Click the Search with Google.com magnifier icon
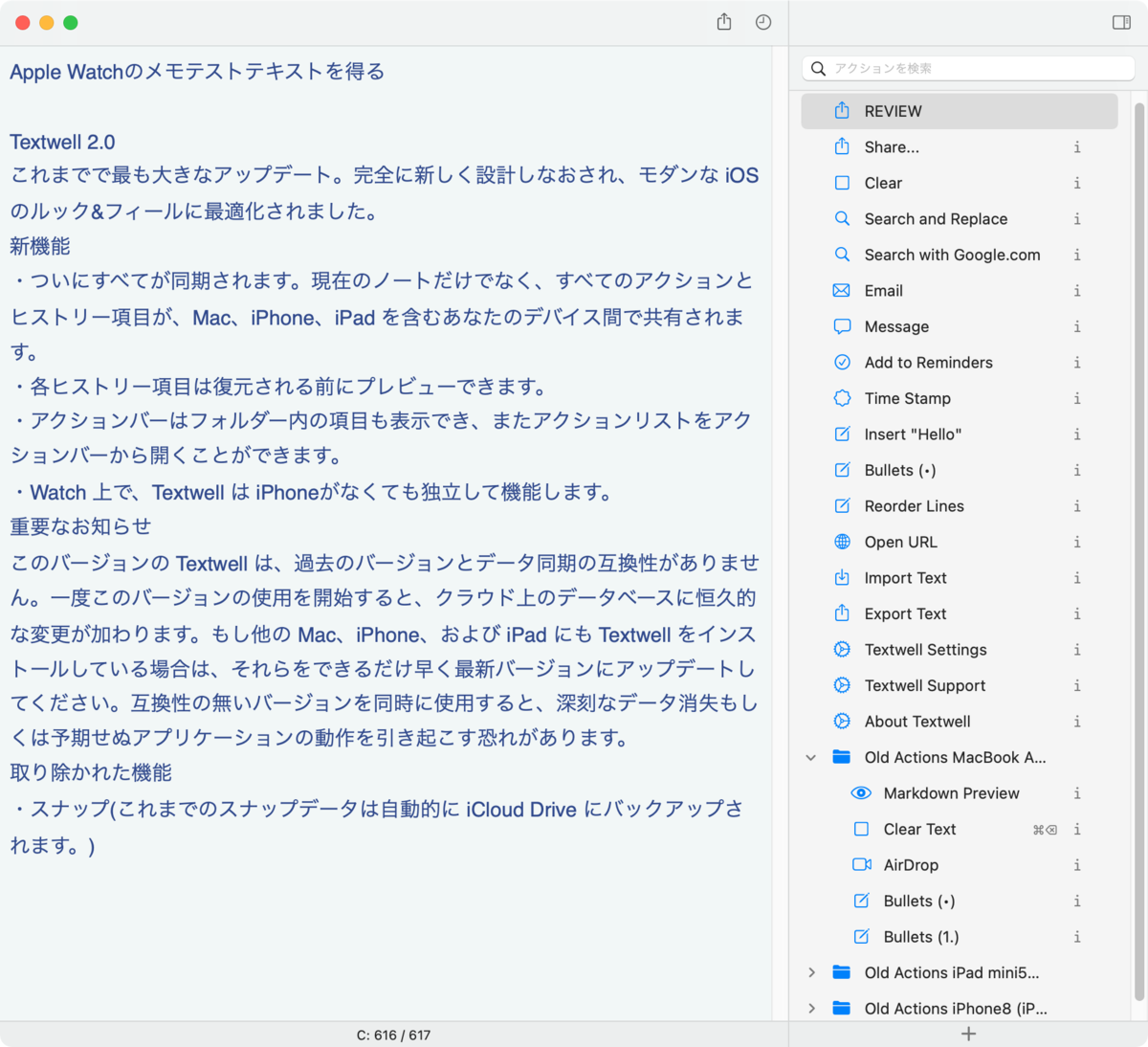 pyautogui.click(x=842, y=255)
